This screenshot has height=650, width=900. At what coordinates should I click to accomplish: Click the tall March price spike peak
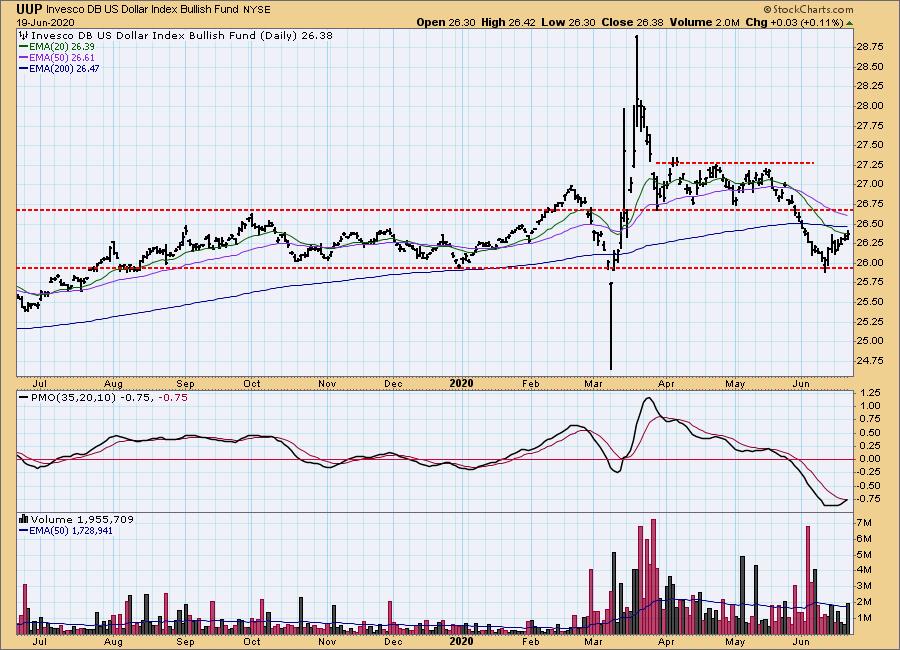point(636,37)
